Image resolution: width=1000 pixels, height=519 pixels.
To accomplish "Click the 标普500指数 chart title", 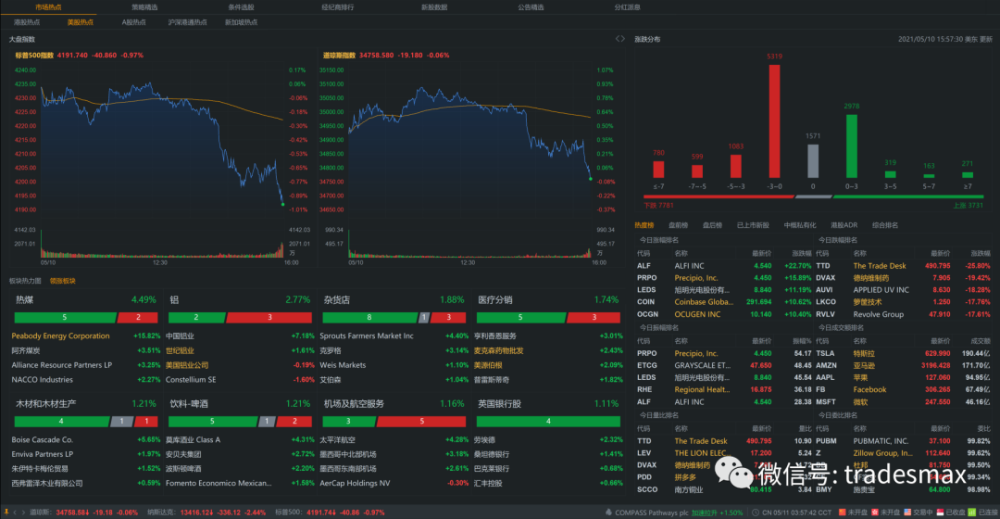I will (34, 55).
